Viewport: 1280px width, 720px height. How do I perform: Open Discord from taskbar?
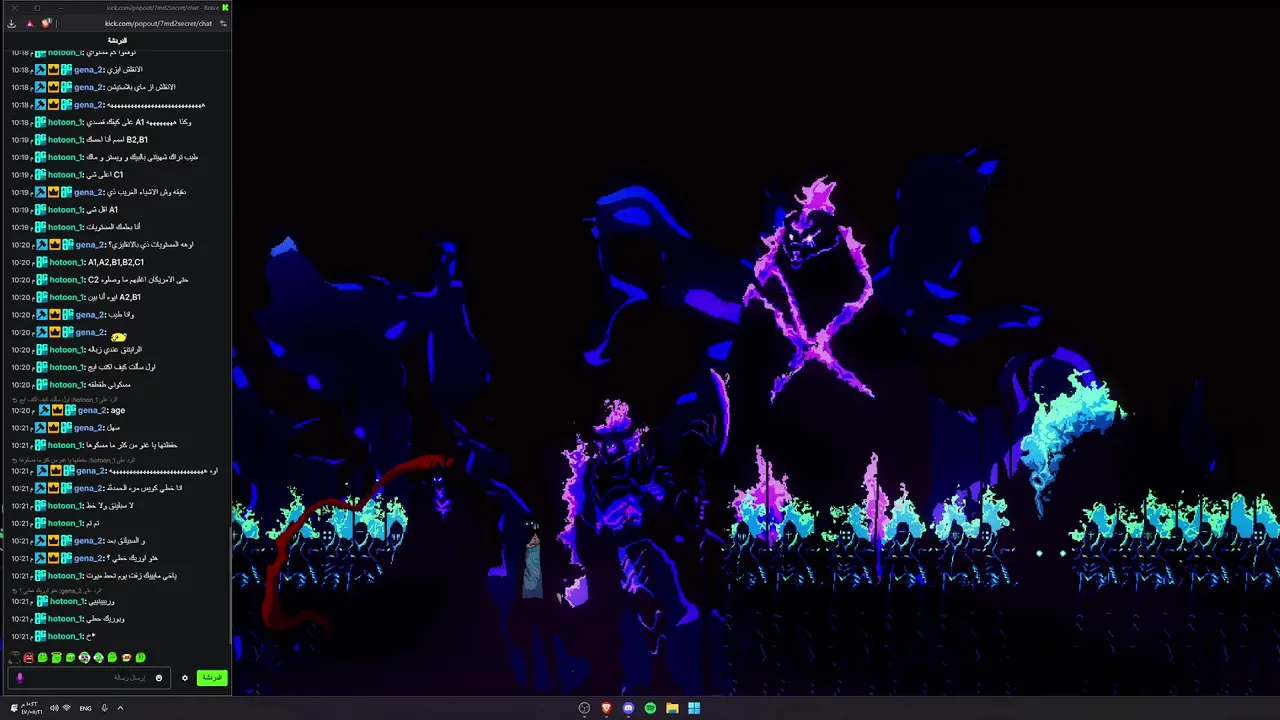pyautogui.click(x=628, y=708)
